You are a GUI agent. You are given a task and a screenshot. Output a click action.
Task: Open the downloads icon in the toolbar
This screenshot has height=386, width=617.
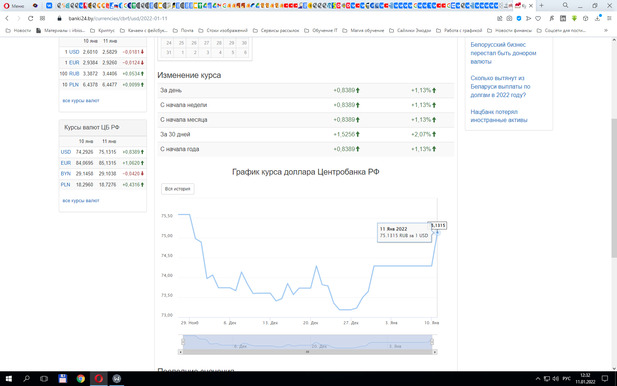tap(597, 18)
